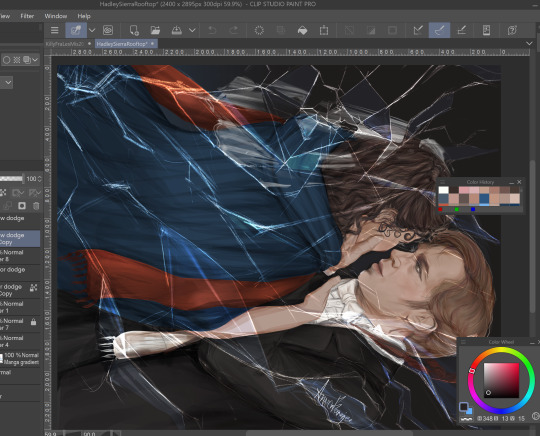
Task: Click the opacity value field showing 100
Action: pos(31,179)
